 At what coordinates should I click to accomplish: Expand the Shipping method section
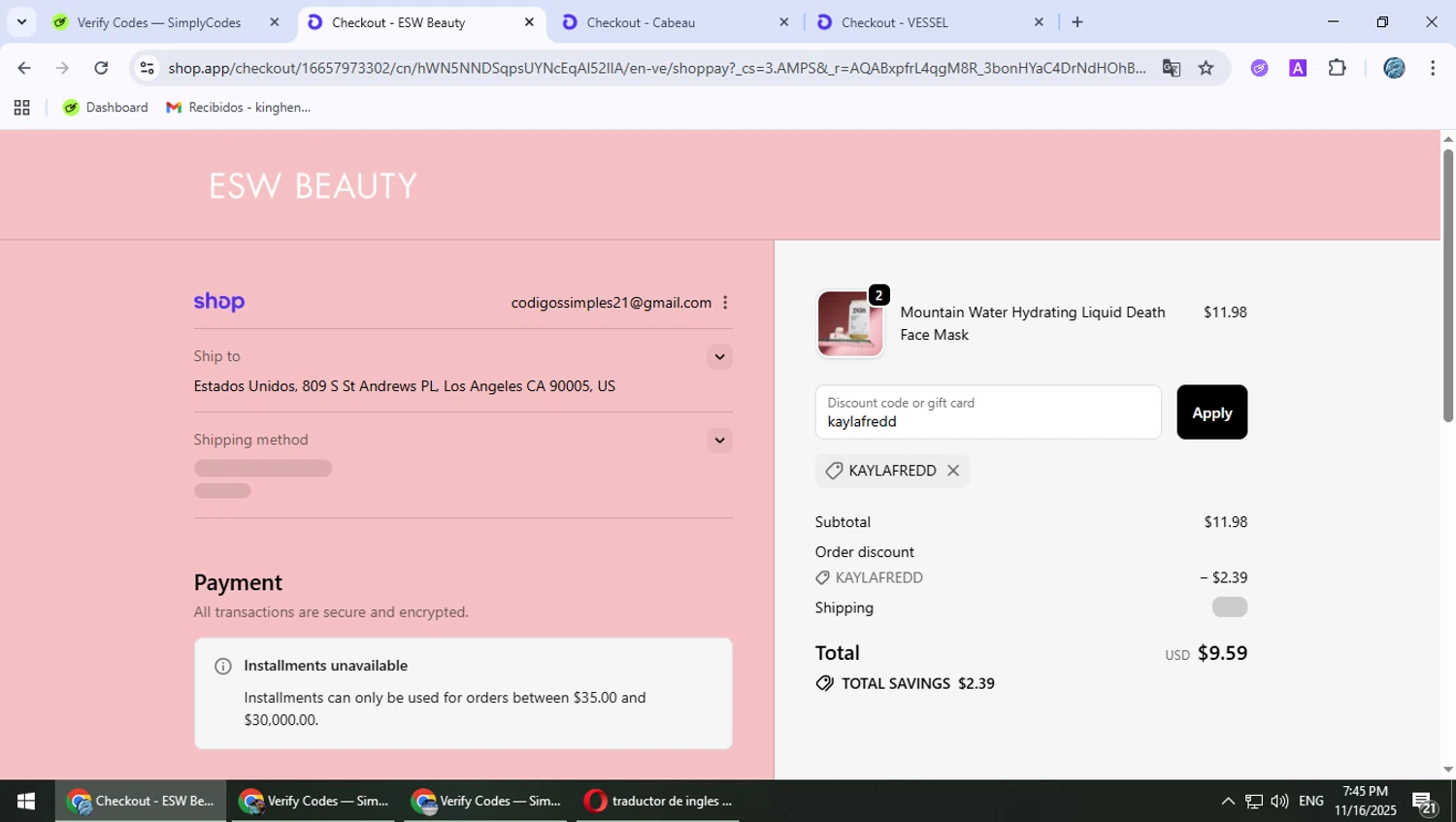(x=719, y=441)
